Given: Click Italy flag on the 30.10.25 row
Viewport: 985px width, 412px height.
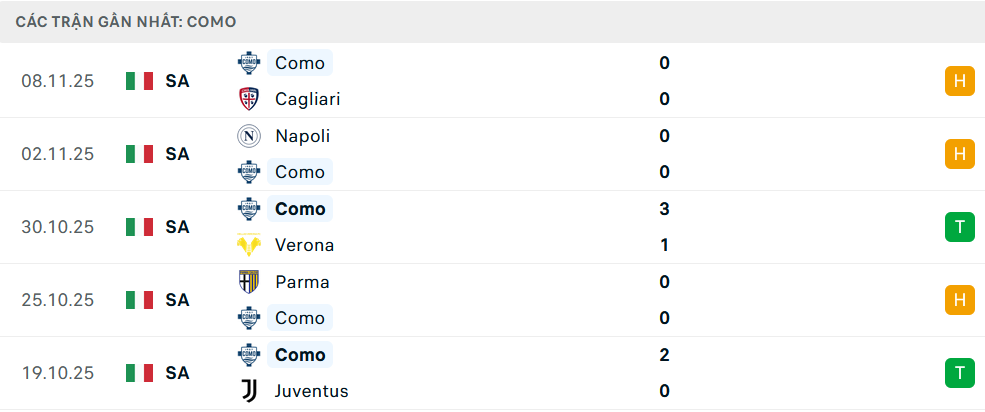Looking at the screenshot, I should click(x=139, y=227).
